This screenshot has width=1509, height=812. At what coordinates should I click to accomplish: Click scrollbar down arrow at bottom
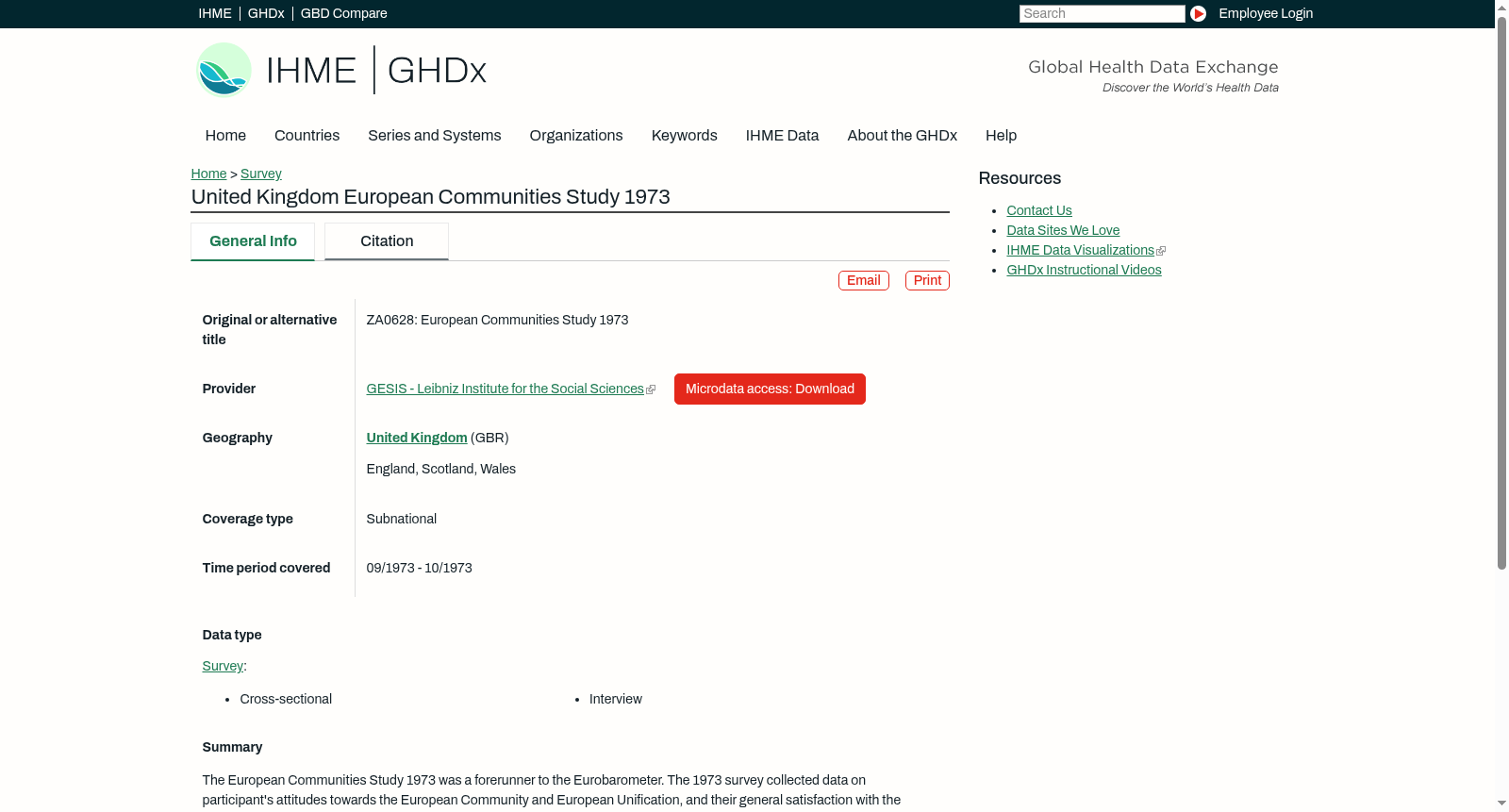(x=1501, y=804)
